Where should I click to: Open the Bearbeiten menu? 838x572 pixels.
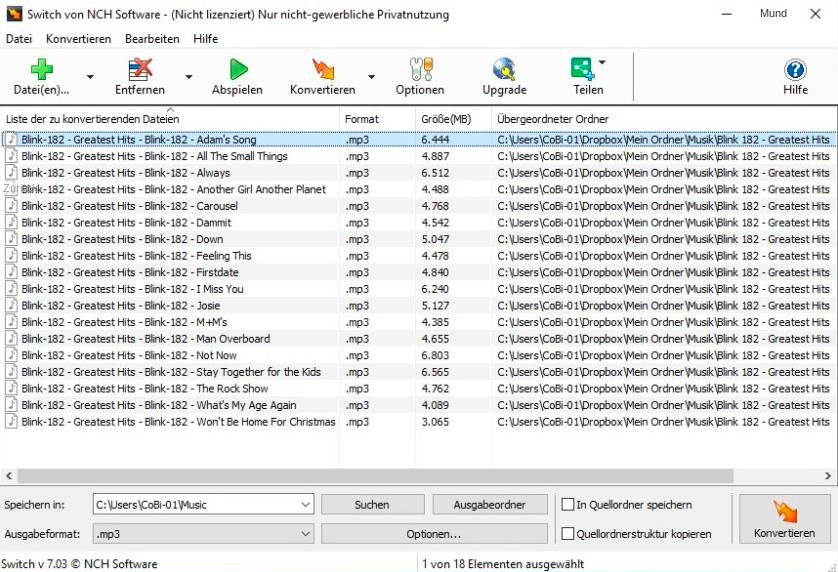[x=152, y=38]
